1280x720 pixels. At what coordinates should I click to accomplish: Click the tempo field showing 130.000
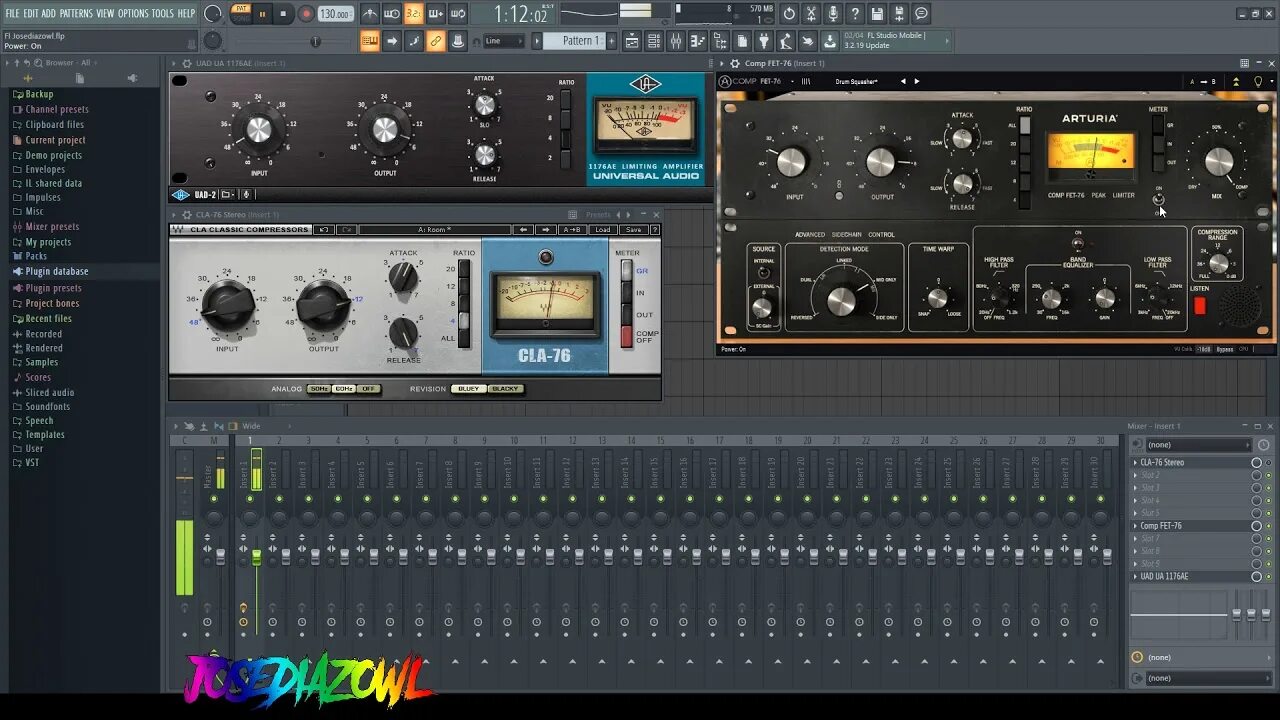[x=335, y=14]
